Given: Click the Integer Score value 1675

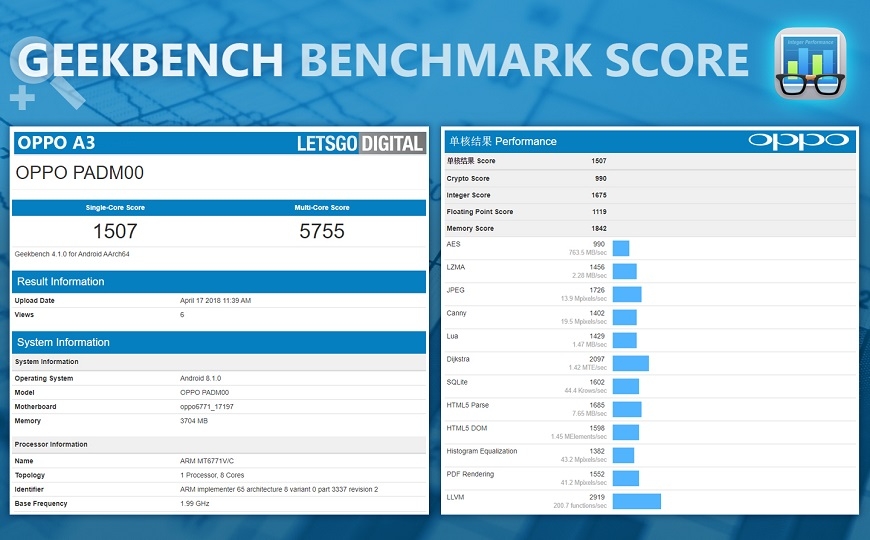Looking at the screenshot, I should (x=599, y=195).
